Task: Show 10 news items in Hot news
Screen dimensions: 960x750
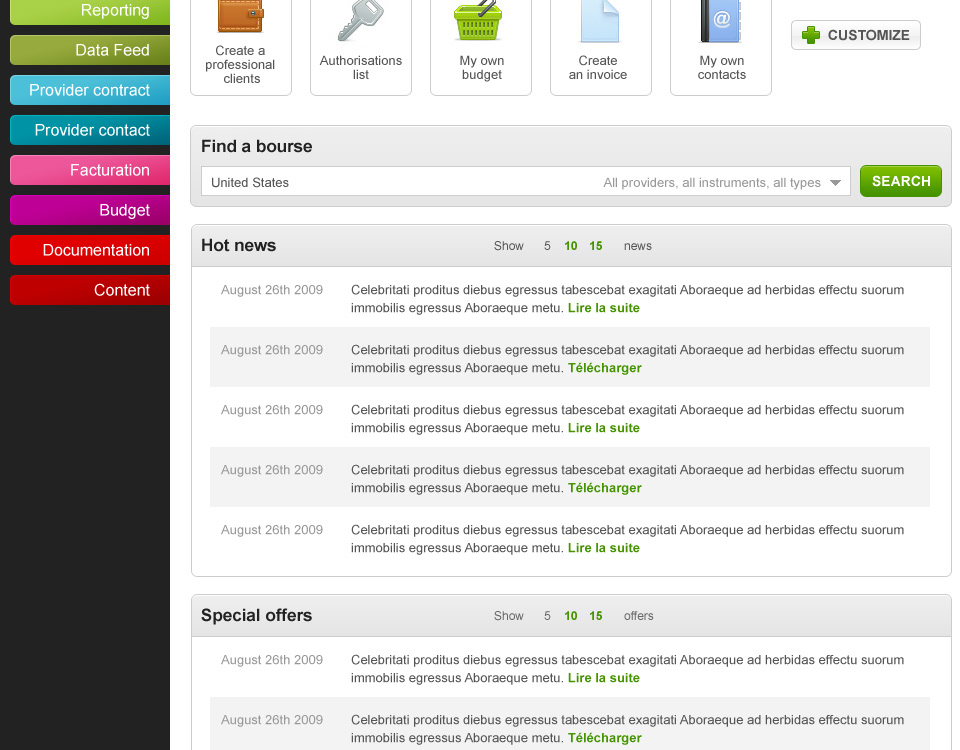Action: click(571, 246)
